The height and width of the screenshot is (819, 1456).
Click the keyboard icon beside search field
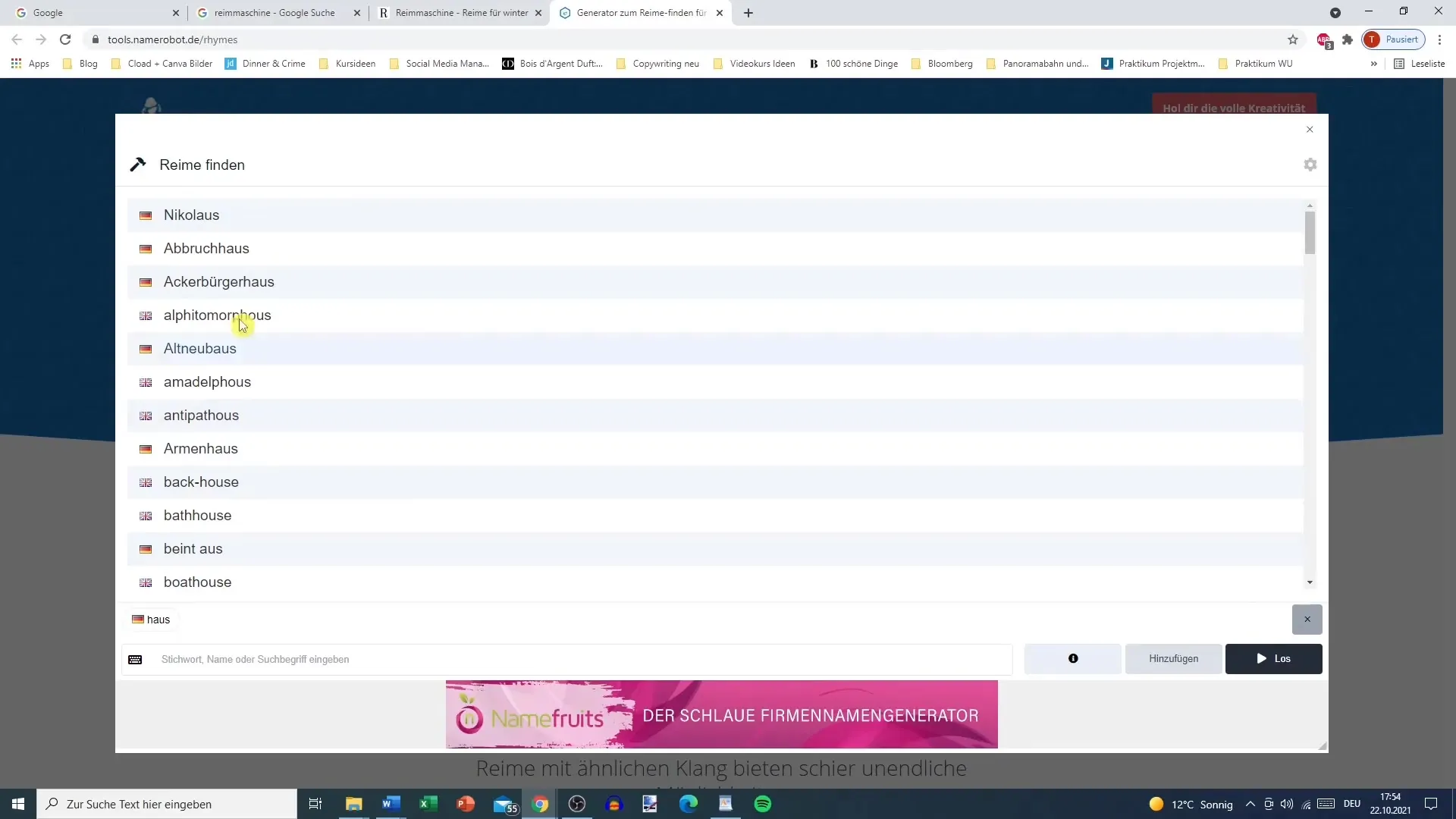click(x=135, y=660)
